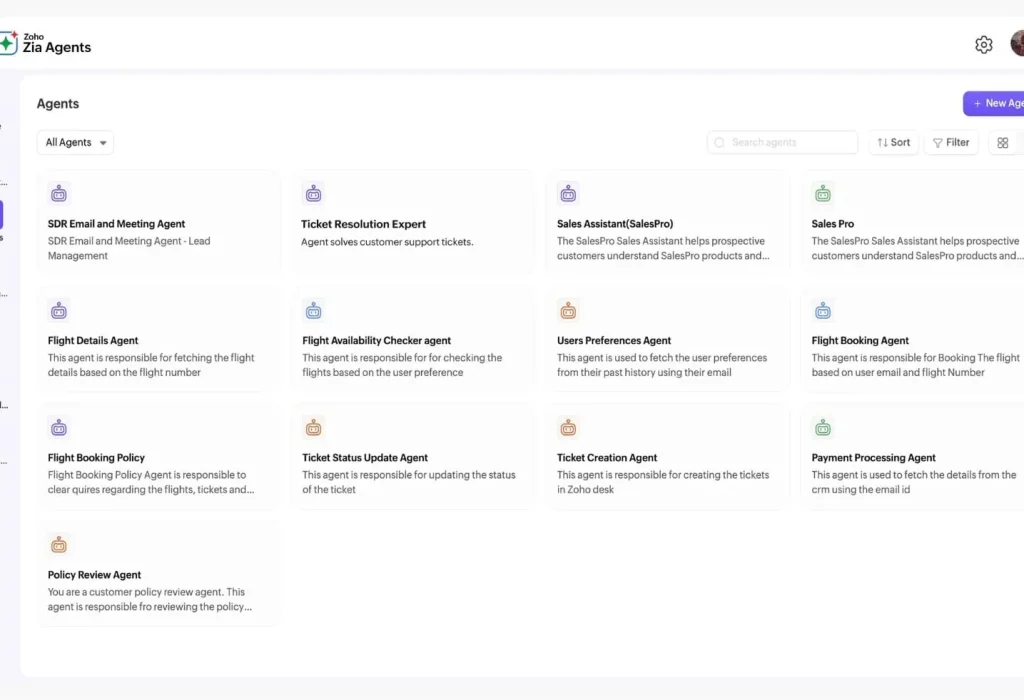Image resolution: width=1024 pixels, height=700 pixels.
Task: Click the Flight Booking Policy robot icon
Action: pyautogui.click(x=59, y=428)
